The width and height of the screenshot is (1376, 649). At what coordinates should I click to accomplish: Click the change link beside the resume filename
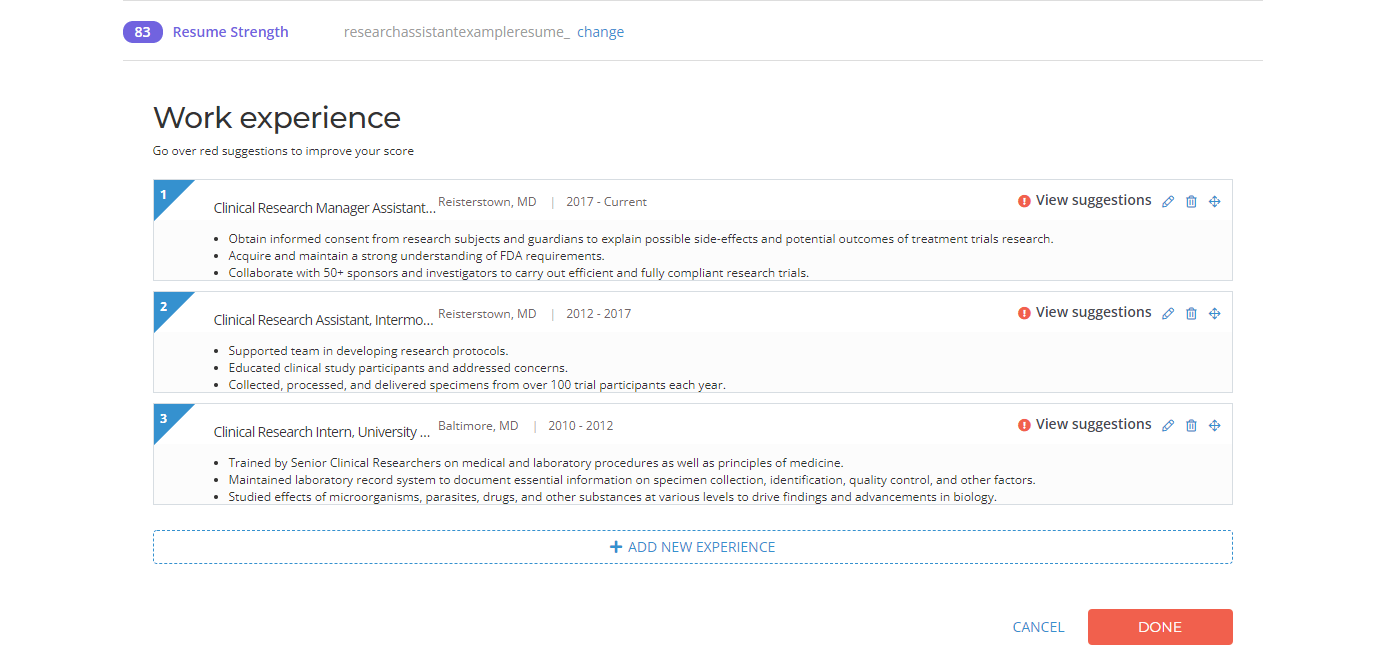coord(600,32)
